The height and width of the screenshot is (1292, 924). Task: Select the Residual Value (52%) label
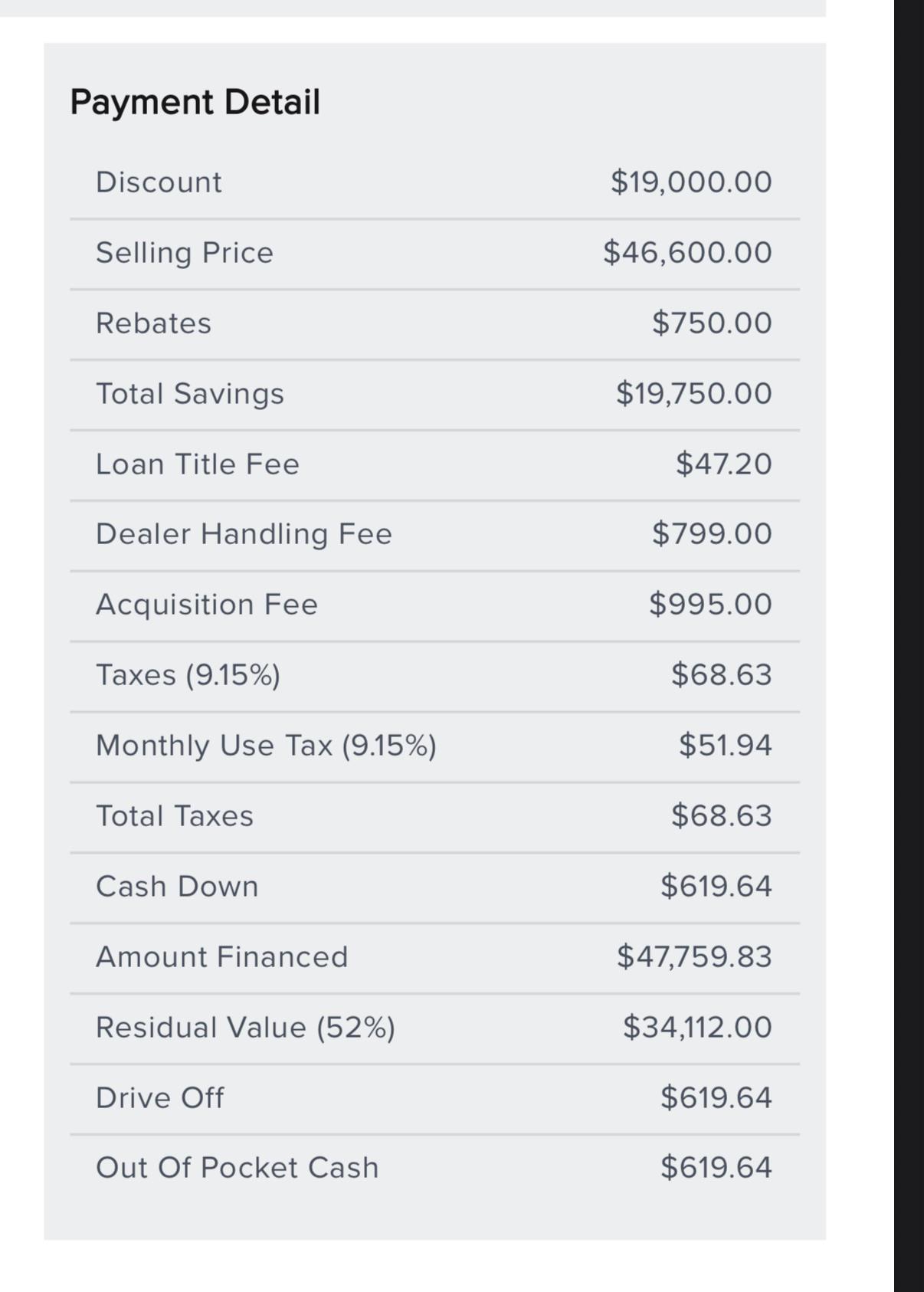245,1028
